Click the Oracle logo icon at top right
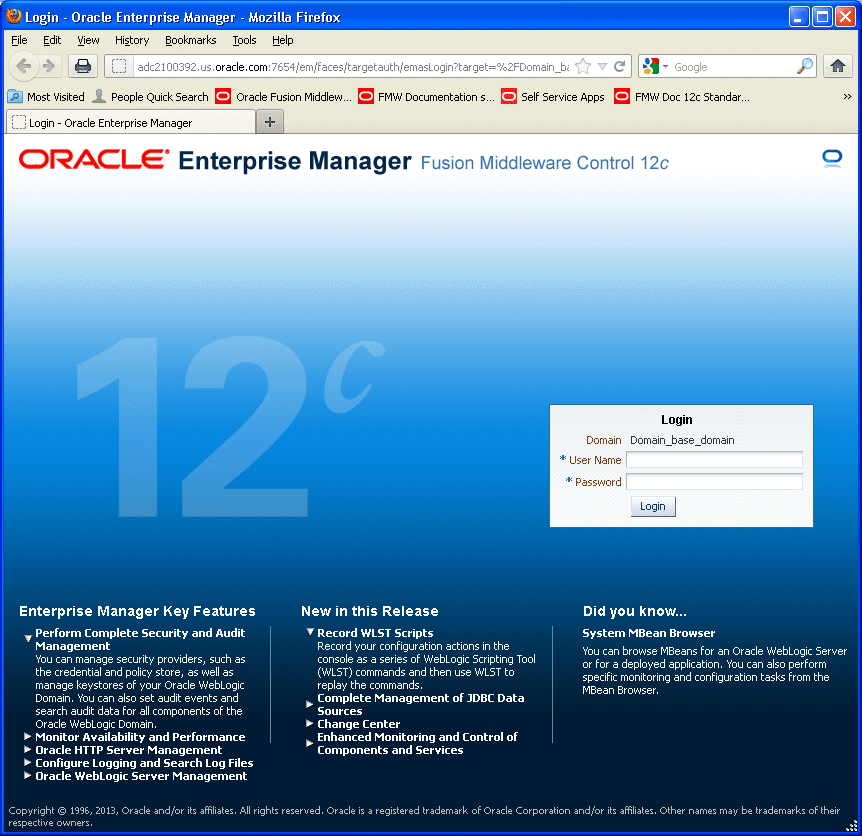Image resolution: width=862 pixels, height=836 pixels. (832, 159)
